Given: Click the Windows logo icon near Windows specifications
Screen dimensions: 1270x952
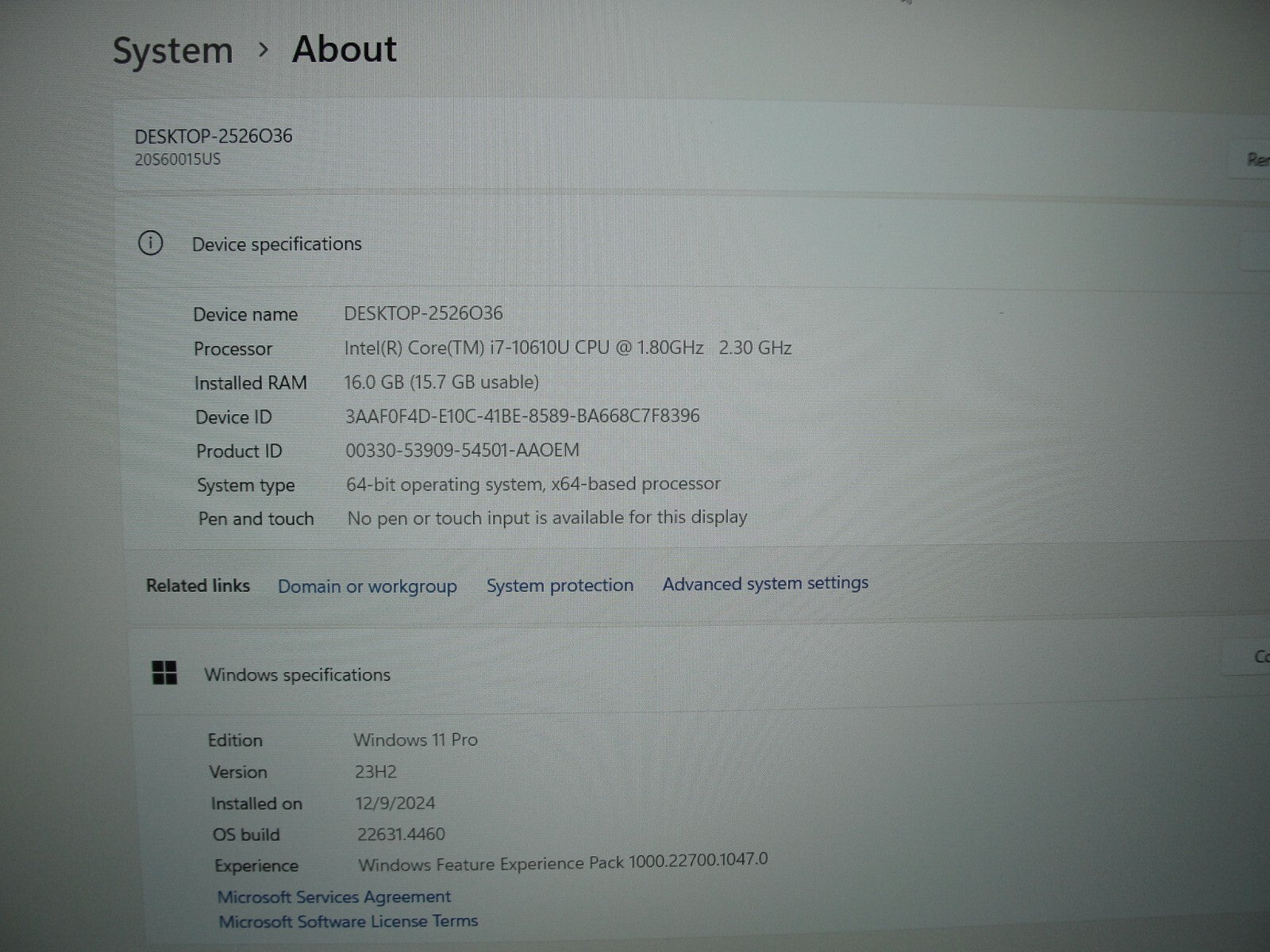Looking at the screenshot, I should (166, 674).
